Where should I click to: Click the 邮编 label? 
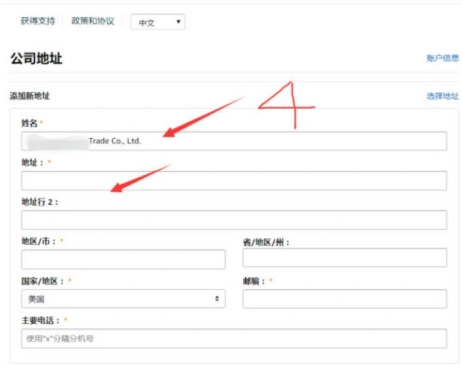[254, 281]
